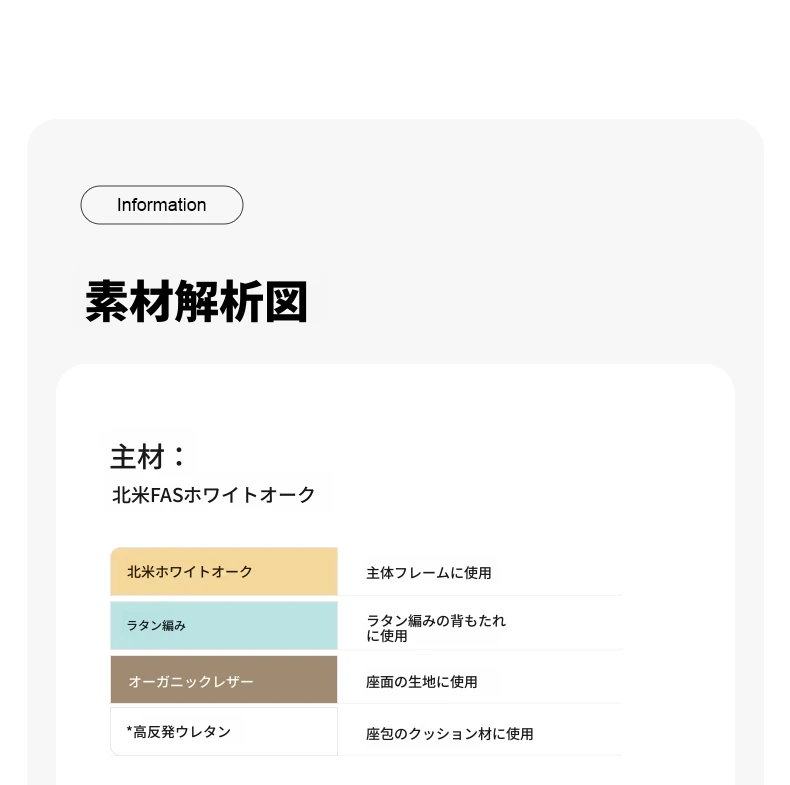Click the 座面の生地に使用 description

pyautogui.click(x=422, y=682)
